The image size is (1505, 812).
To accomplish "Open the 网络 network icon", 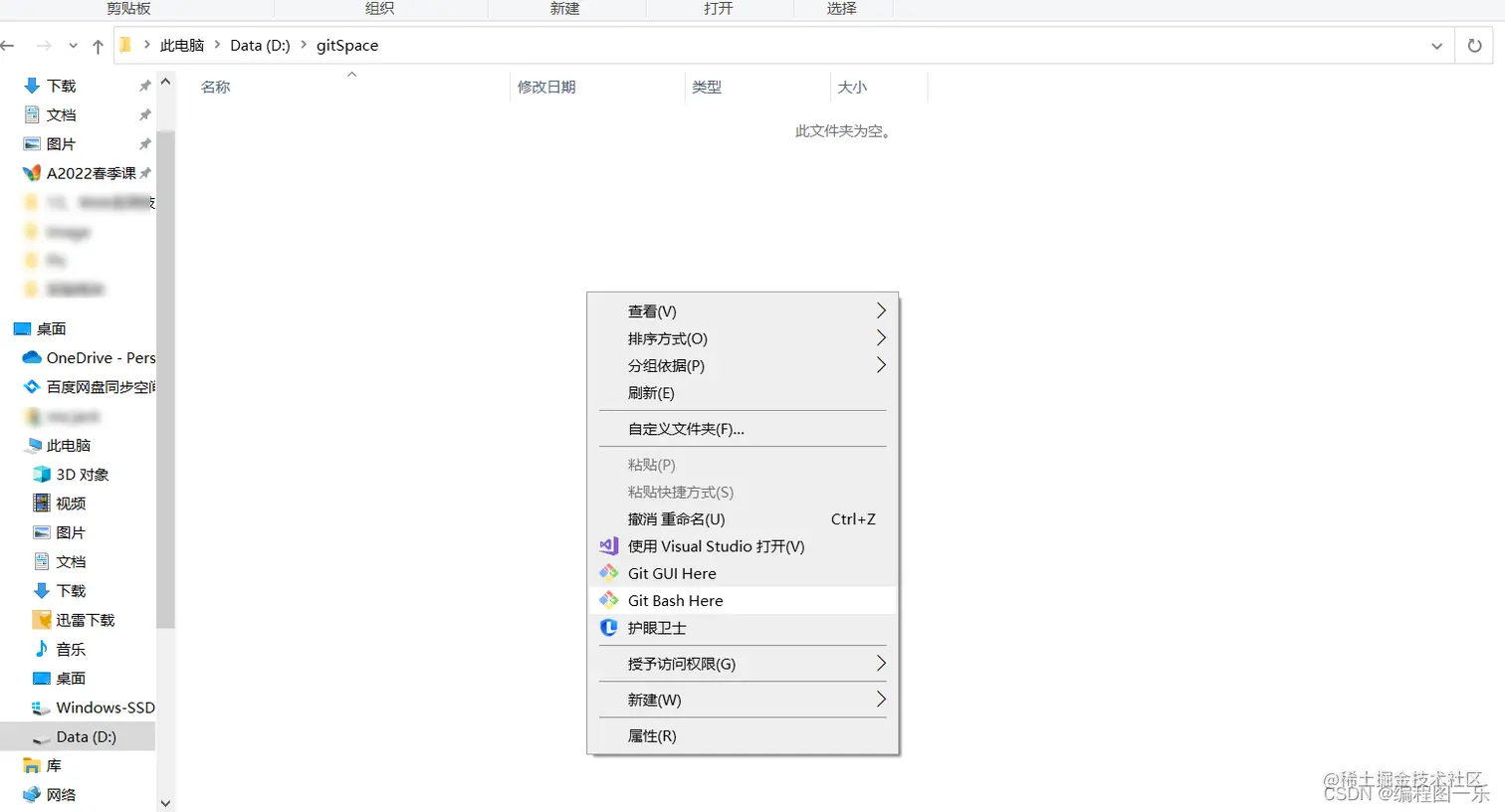I will tap(32, 795).
